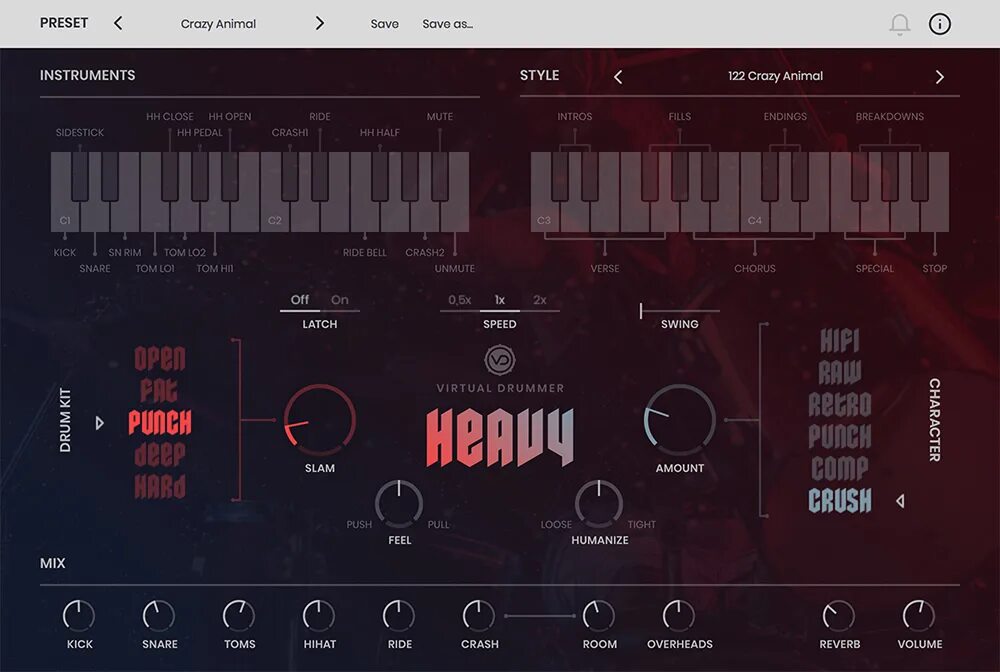The width and height of the screenshot is (1000, 672).
Task: Select 2x speed
Action: click(x=540, y=300)
